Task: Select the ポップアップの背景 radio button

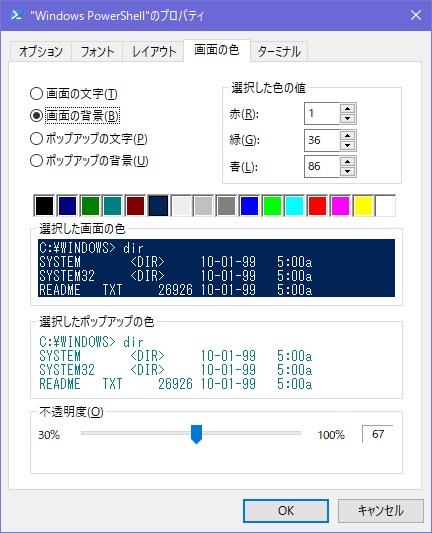Action: pos(36,160)
